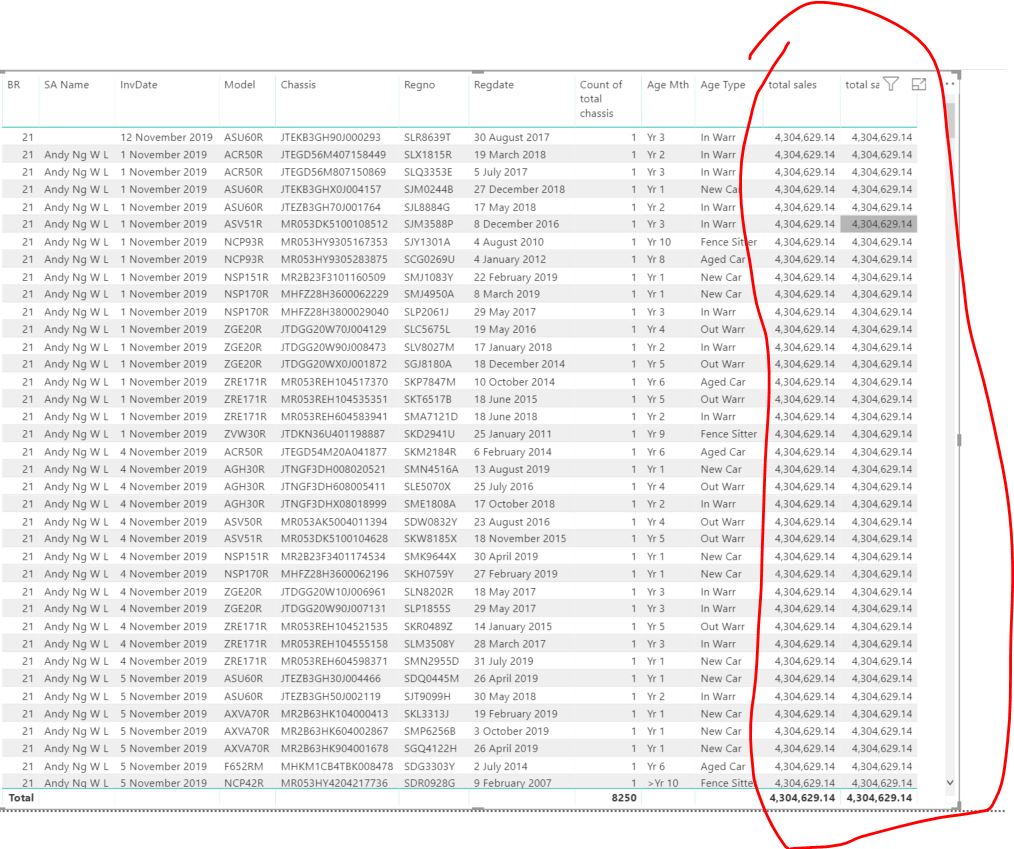
Task: Select the Yr 10 age cell in SJY1301A row
Action: [x=659, y=242]
